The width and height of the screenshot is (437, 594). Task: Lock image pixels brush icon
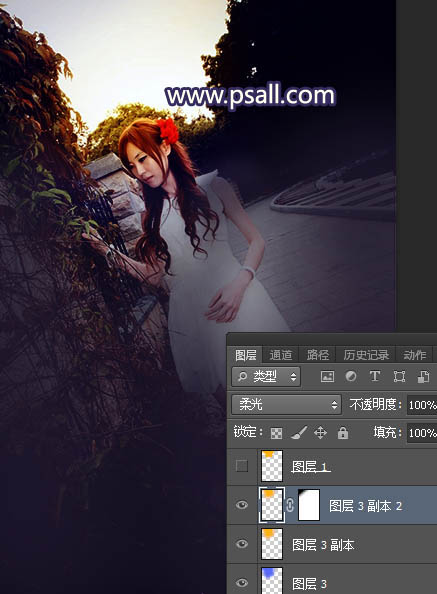(x=299, y=433)
